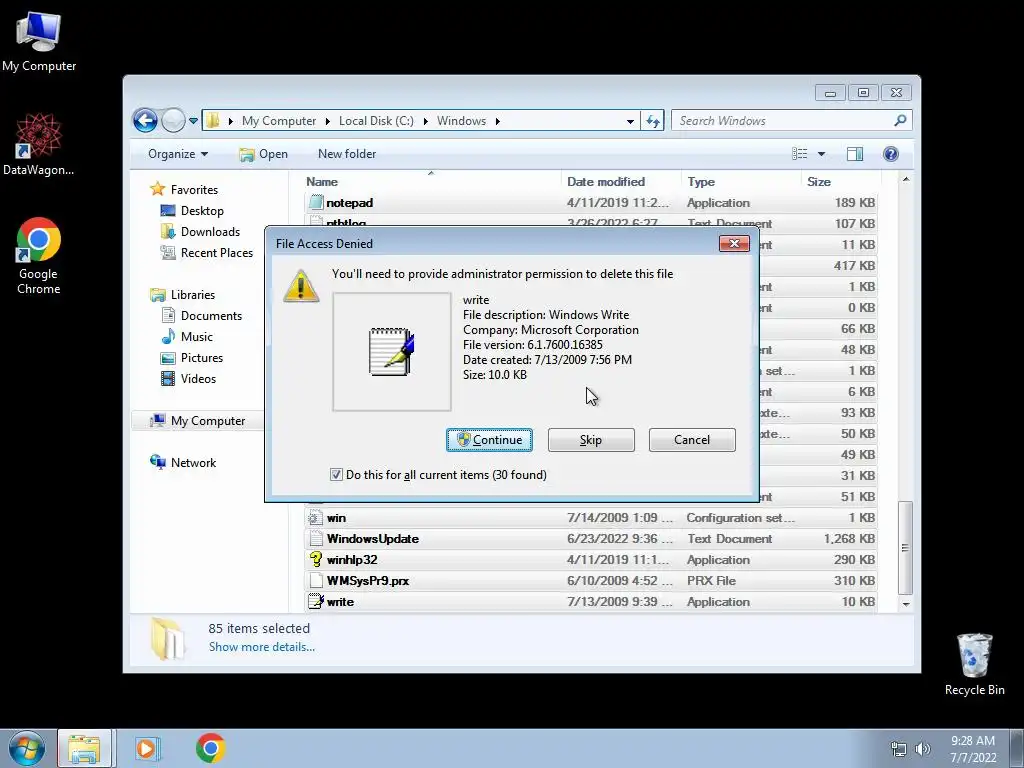This screenshot has width=1024, height=768.
Task: Click the file list scrollbar thumb
Action: [905, 547]
